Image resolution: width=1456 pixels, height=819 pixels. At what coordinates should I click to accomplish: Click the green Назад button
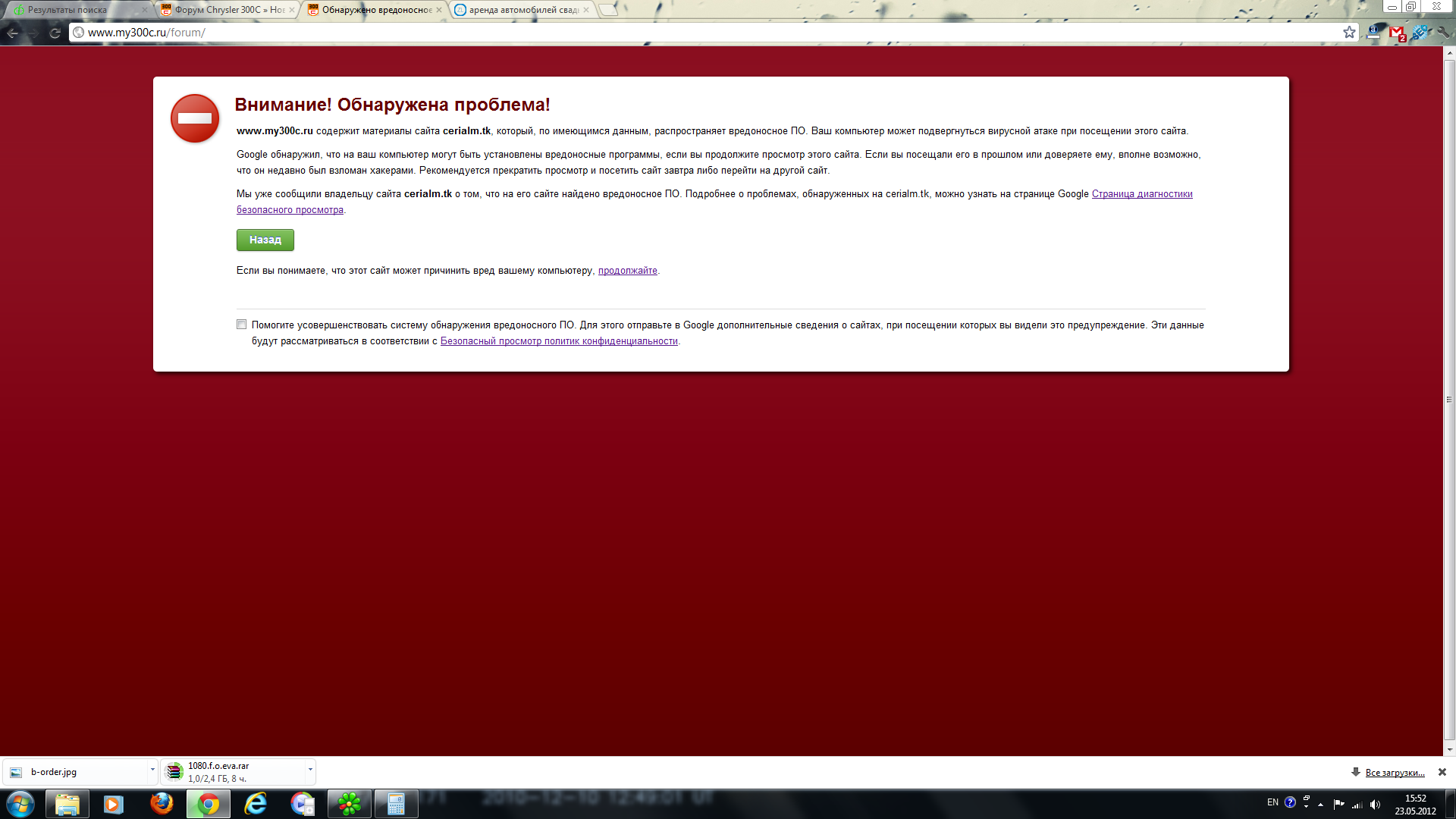(265, 240)
